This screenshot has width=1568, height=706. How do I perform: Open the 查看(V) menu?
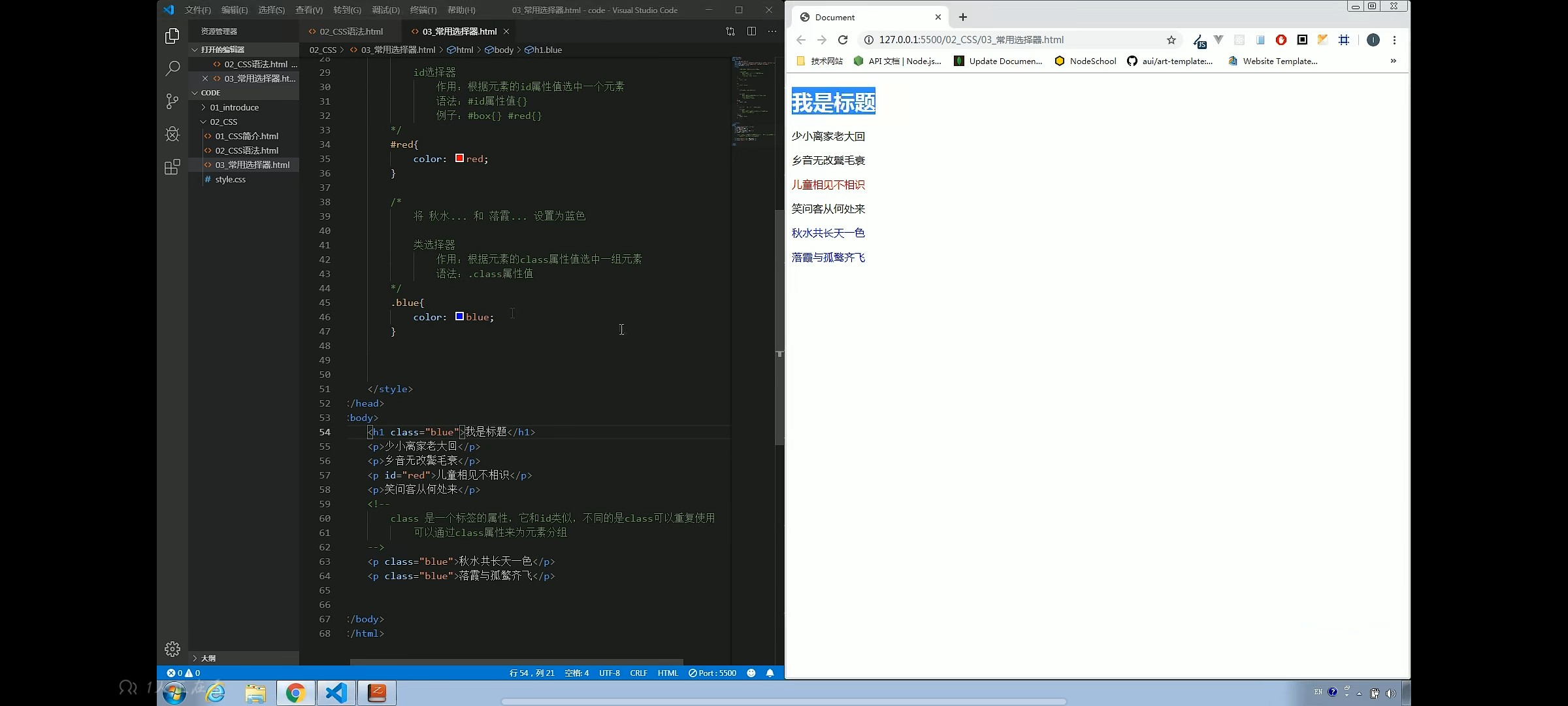point(309,10)
